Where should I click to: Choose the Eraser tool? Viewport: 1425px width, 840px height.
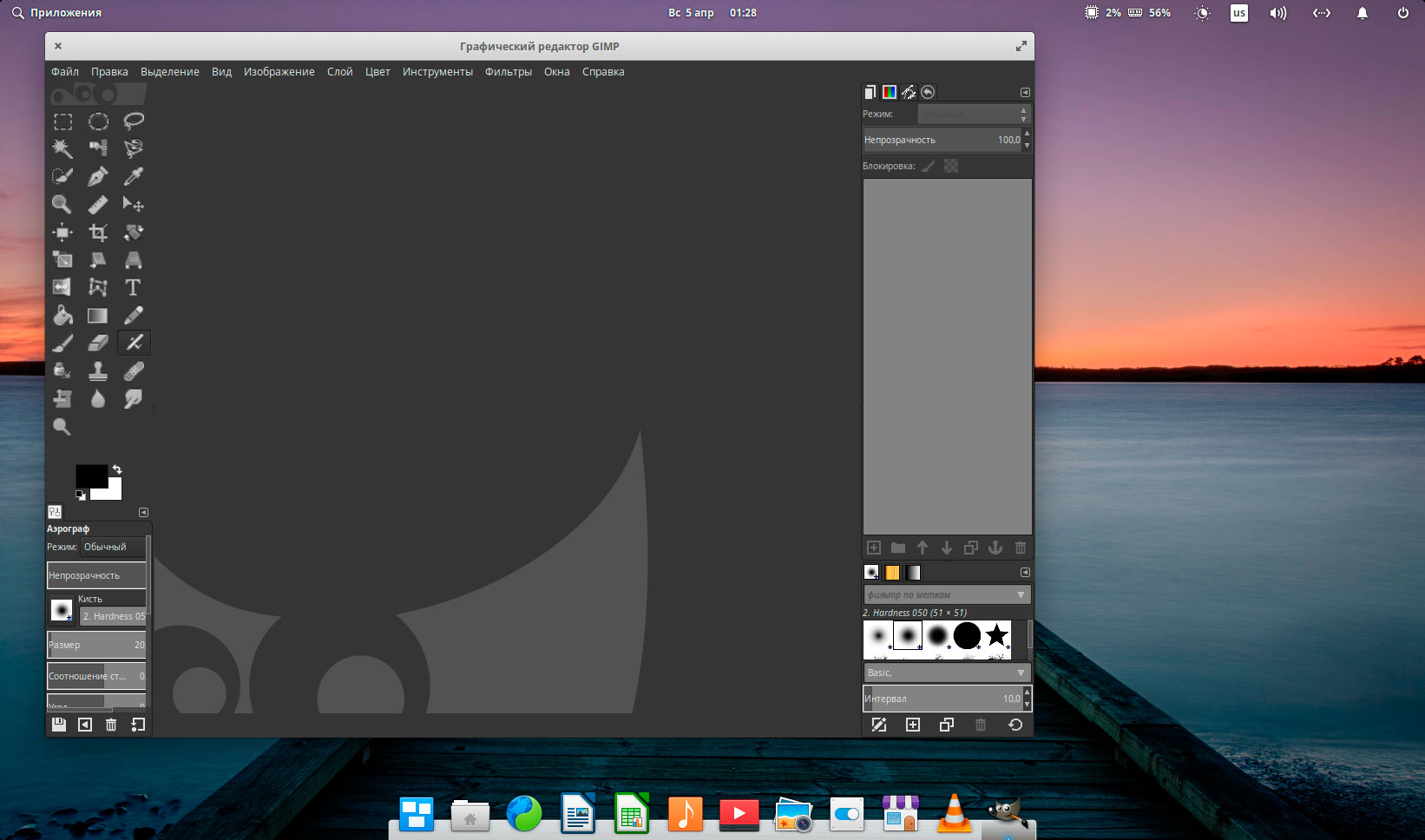98,343
